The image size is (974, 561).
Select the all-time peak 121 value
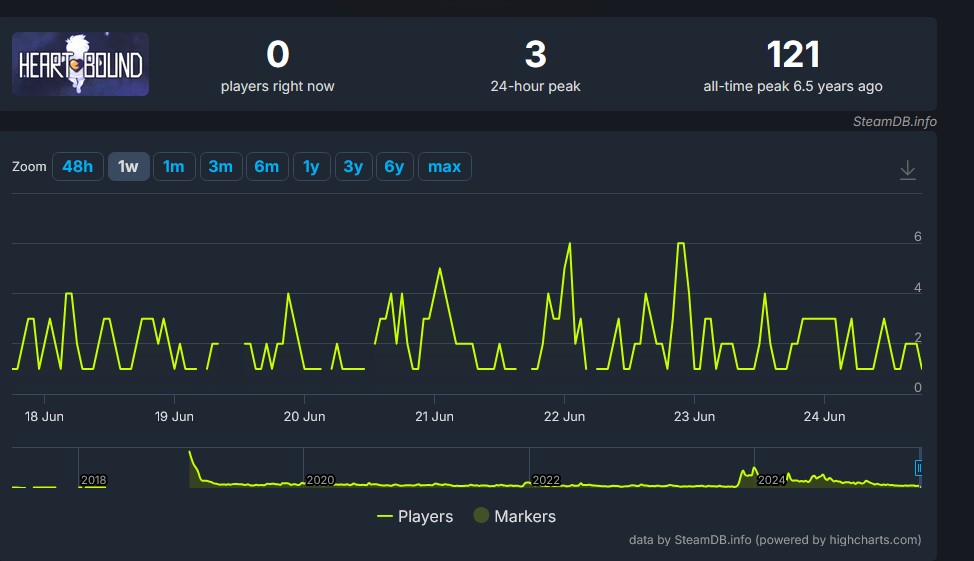tap(793, 55)
